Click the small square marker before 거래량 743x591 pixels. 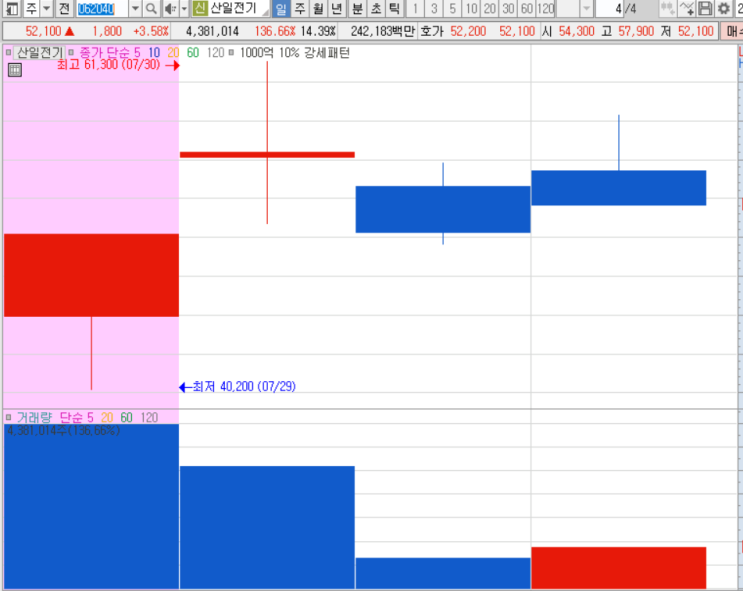[x=9, y=417]
